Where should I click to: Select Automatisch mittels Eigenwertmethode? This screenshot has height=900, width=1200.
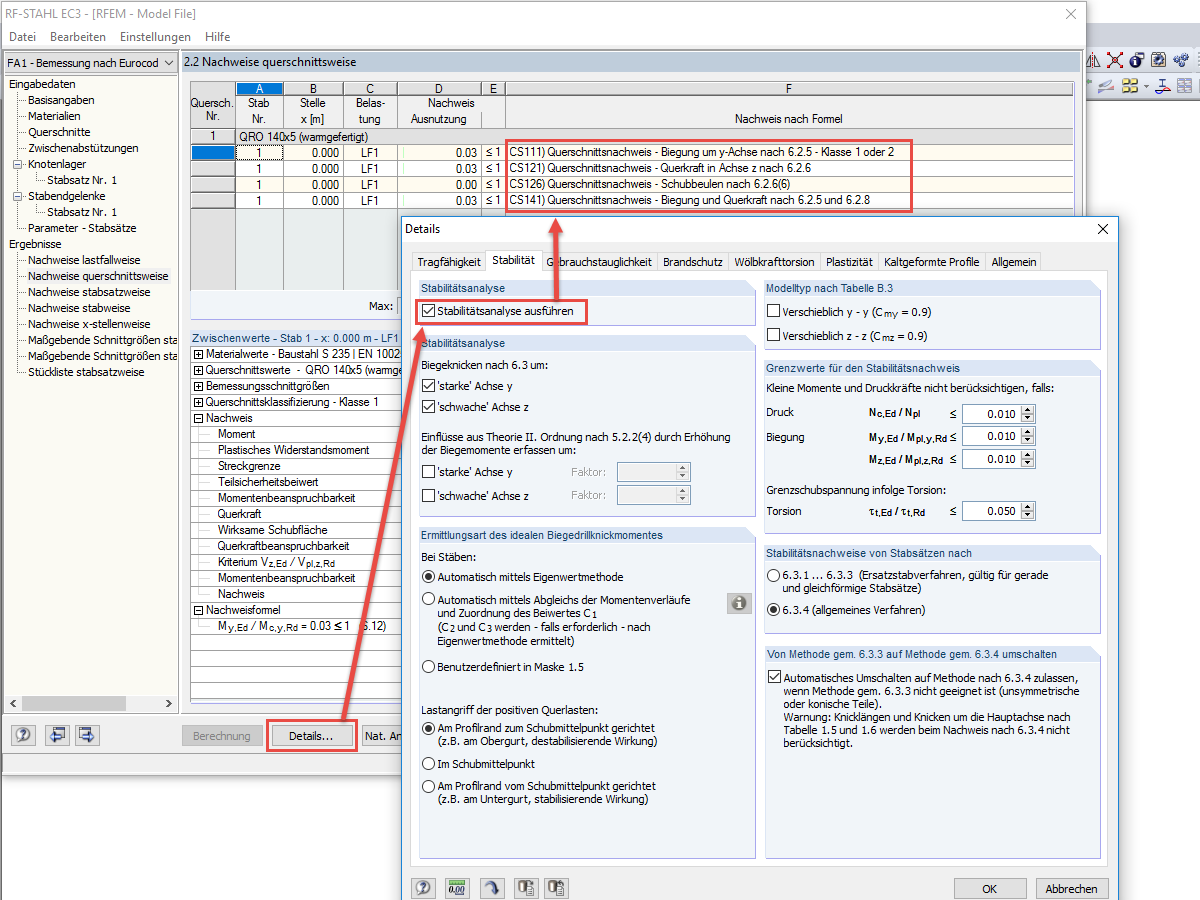[429, 576]
